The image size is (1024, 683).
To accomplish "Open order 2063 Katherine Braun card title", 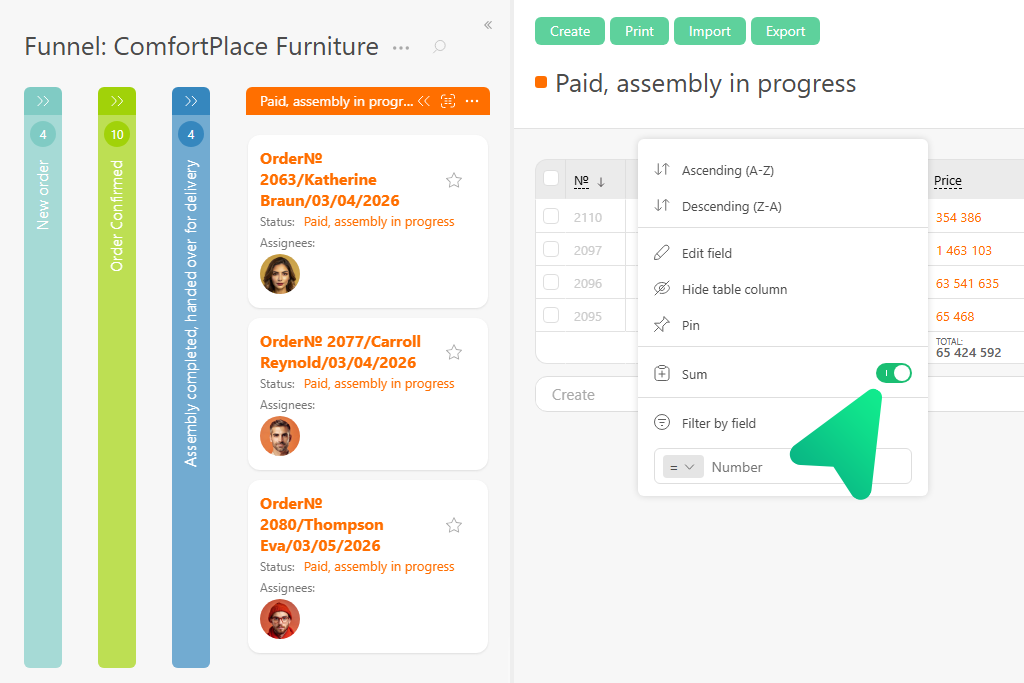I will [329, 180].
